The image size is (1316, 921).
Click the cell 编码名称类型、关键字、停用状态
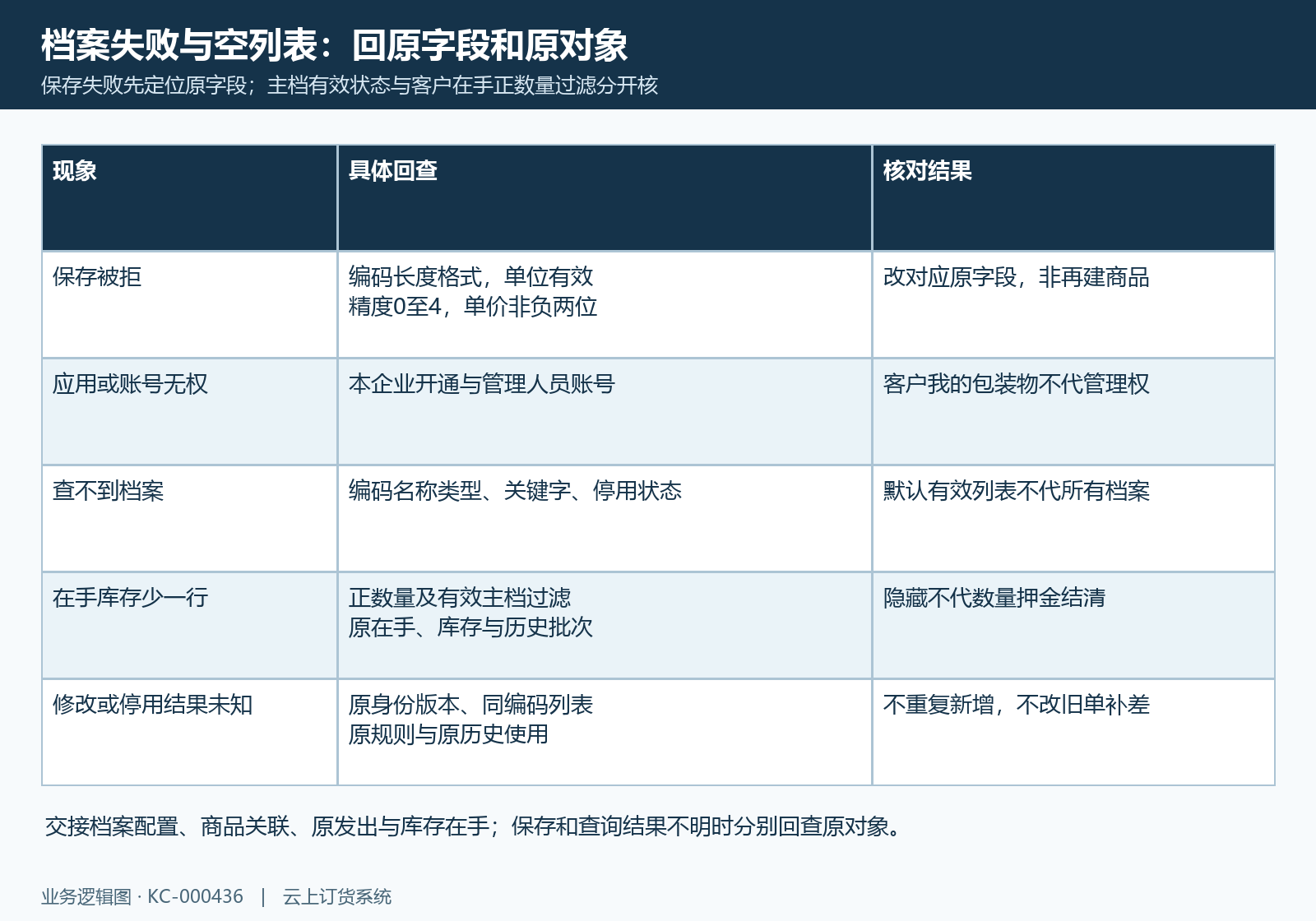tap(605, 519)
